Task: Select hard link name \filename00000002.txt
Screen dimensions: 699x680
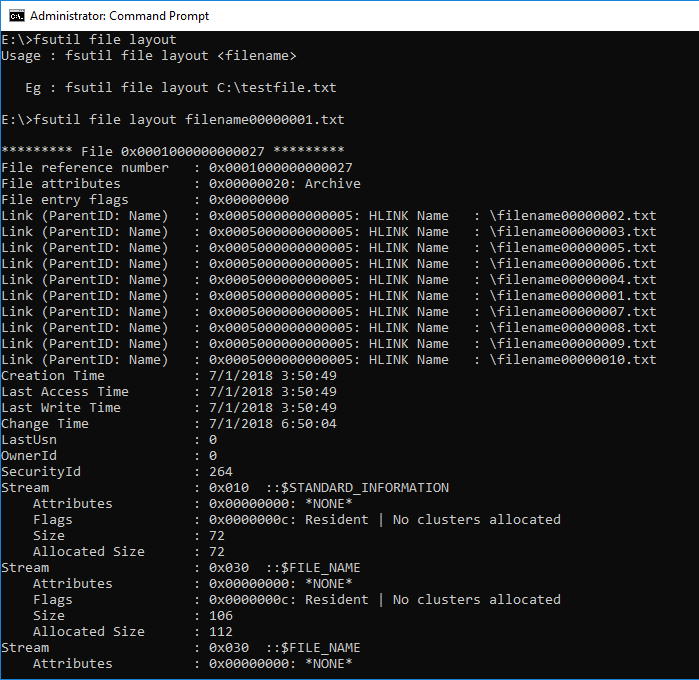Action: click(573, 216)
